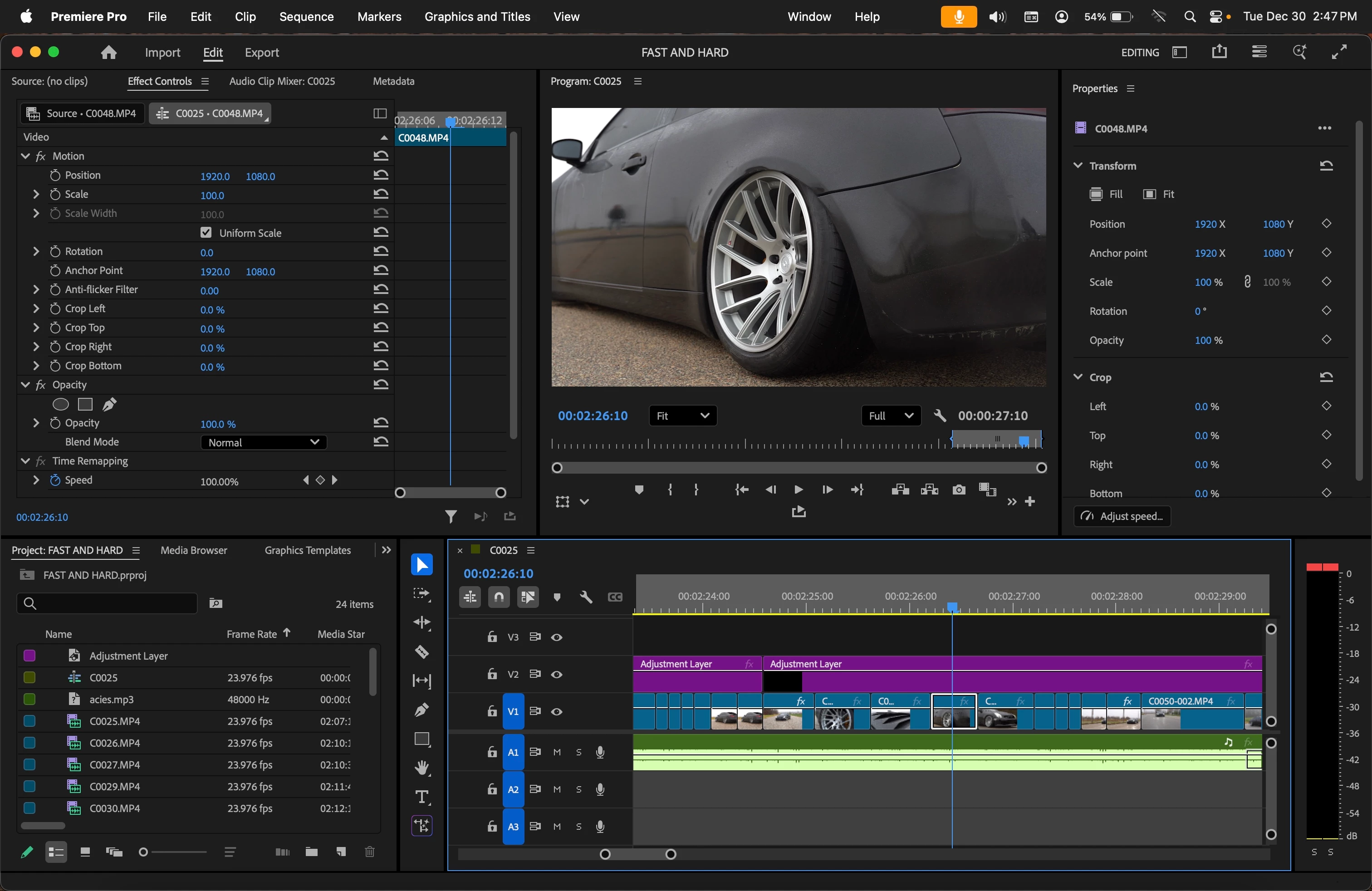
Task: Reset the Motion effect
Action: pos(381,156)
